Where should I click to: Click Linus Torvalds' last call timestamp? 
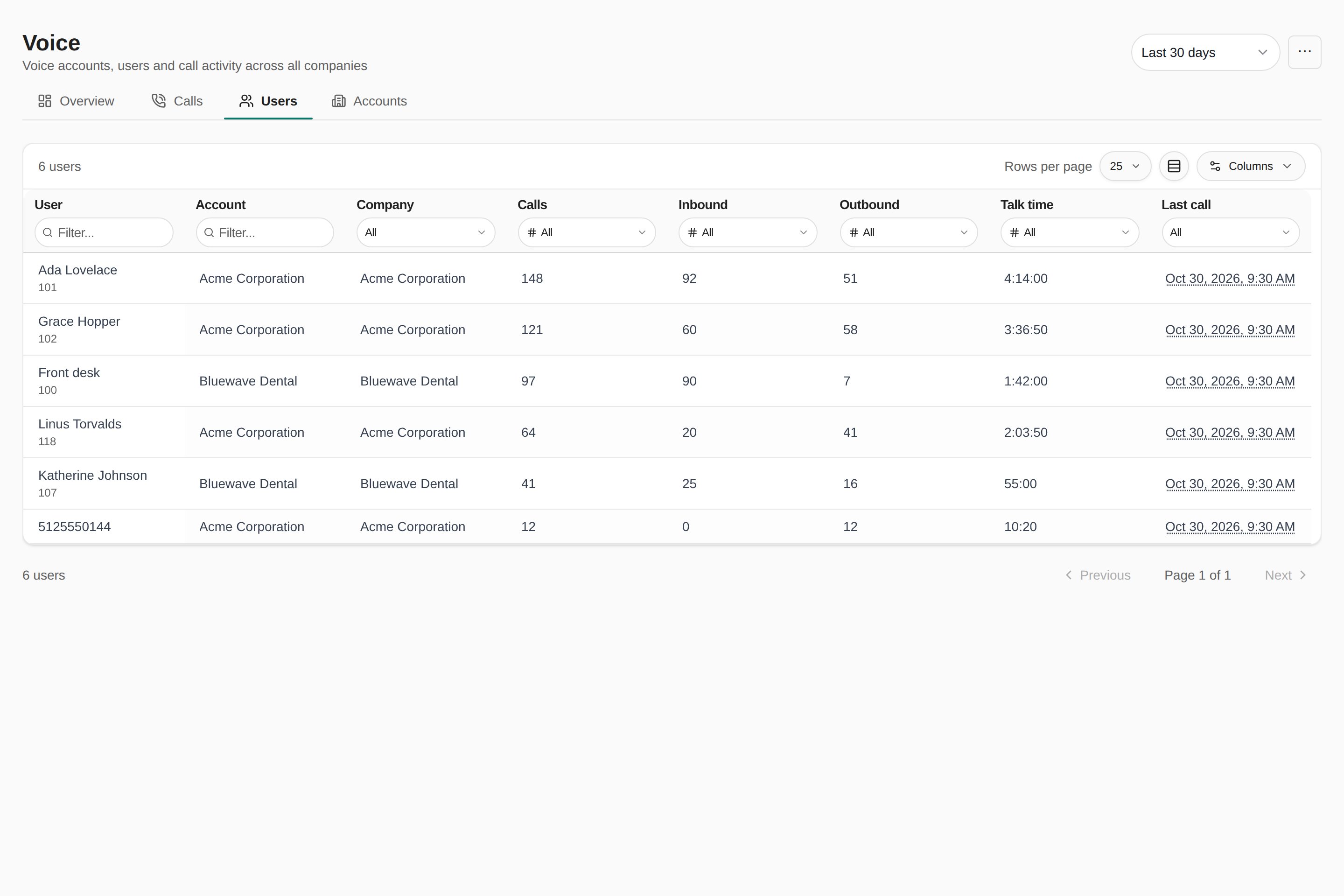[x=1230, y=433]
